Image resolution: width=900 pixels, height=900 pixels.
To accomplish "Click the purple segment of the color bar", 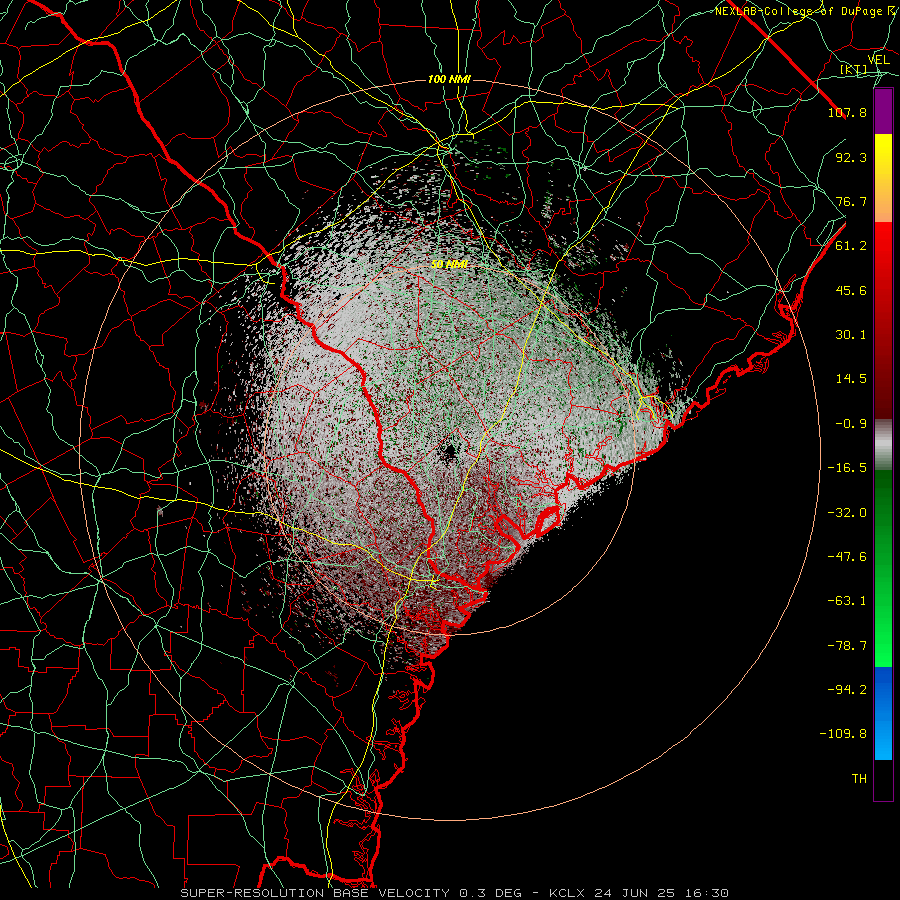I will [x=883, y=112].
